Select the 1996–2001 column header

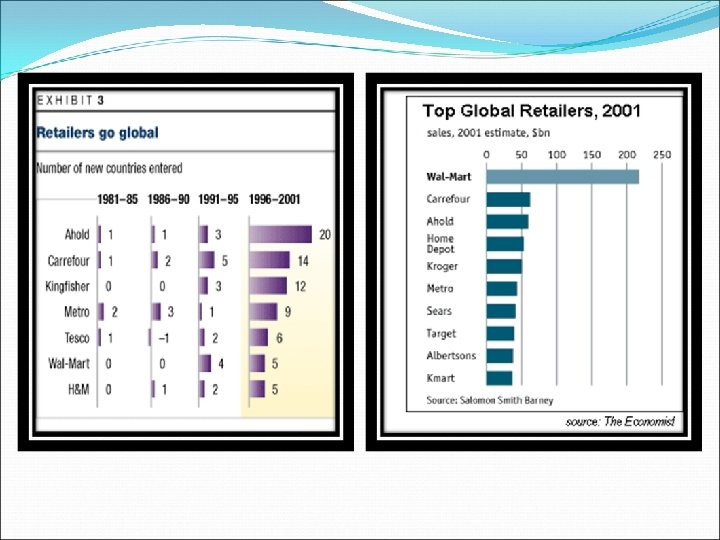[x=275, y=199]
